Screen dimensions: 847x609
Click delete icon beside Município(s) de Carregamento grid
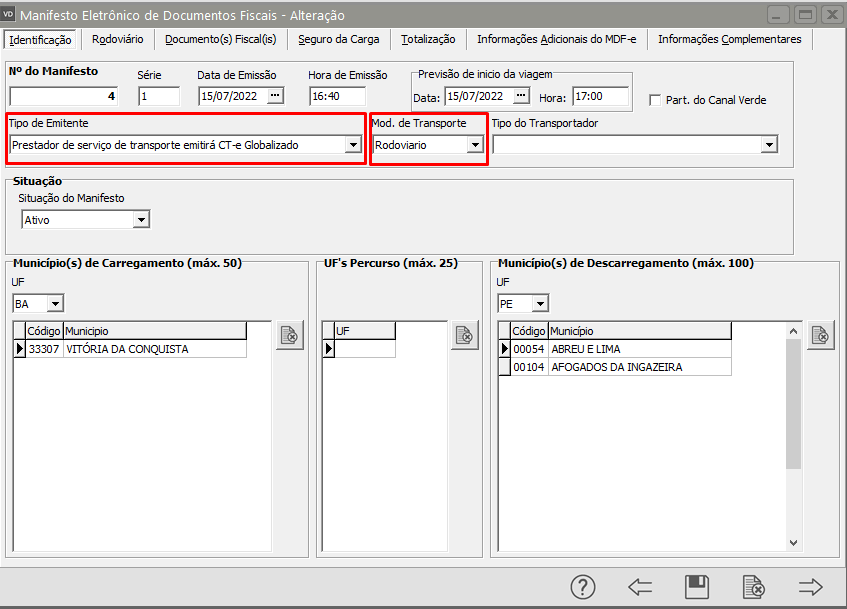pos(290,336)
